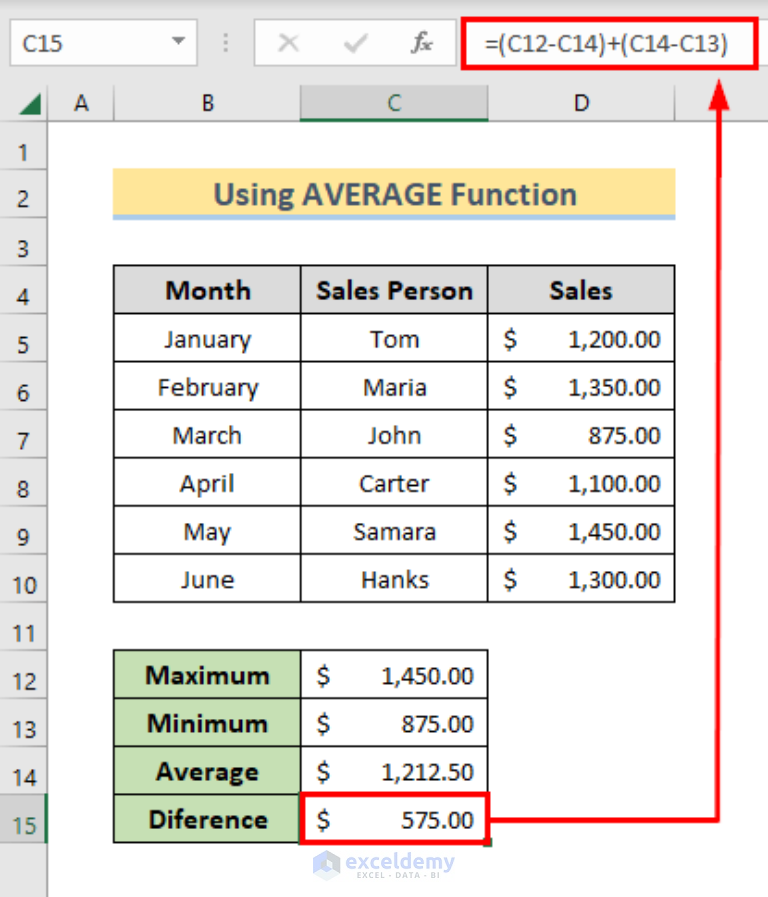Click the 'Using AVERAGE Function' title cell

pyautogui.click(x=394, y=194)
